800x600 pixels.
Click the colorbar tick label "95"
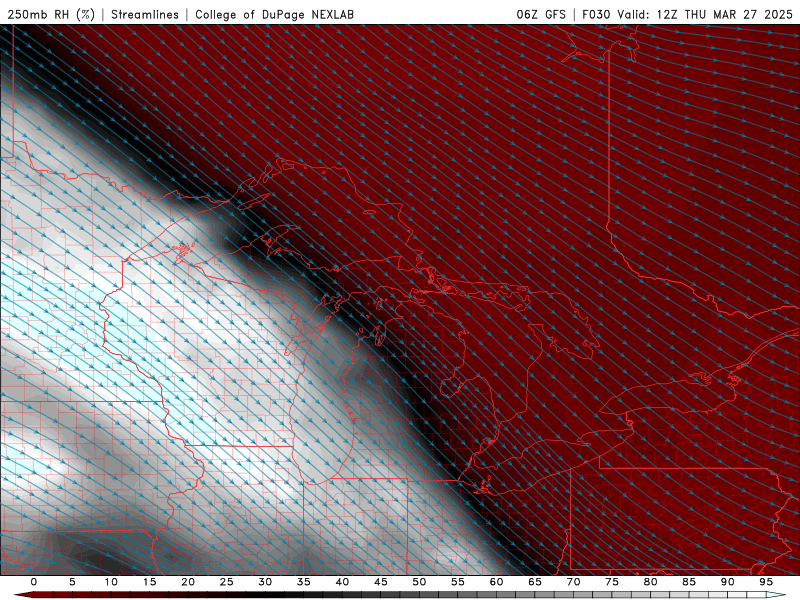coord(766,582)
